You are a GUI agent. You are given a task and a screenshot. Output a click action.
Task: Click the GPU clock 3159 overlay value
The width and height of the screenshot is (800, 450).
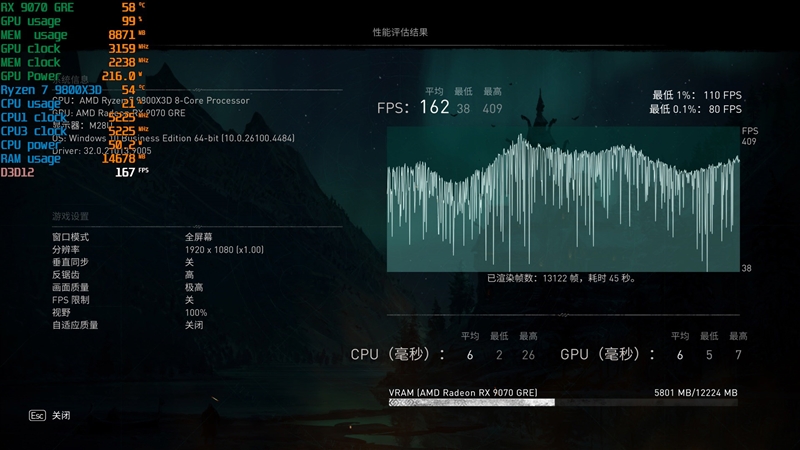121,48
